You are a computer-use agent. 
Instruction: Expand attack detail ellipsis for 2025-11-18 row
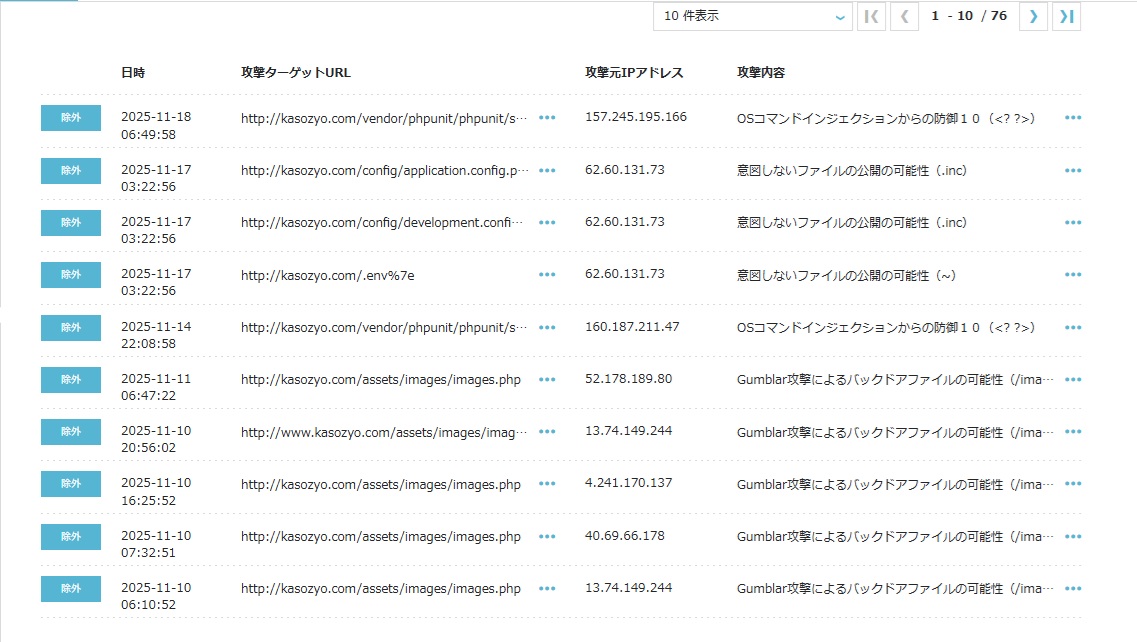point(1073,118)
